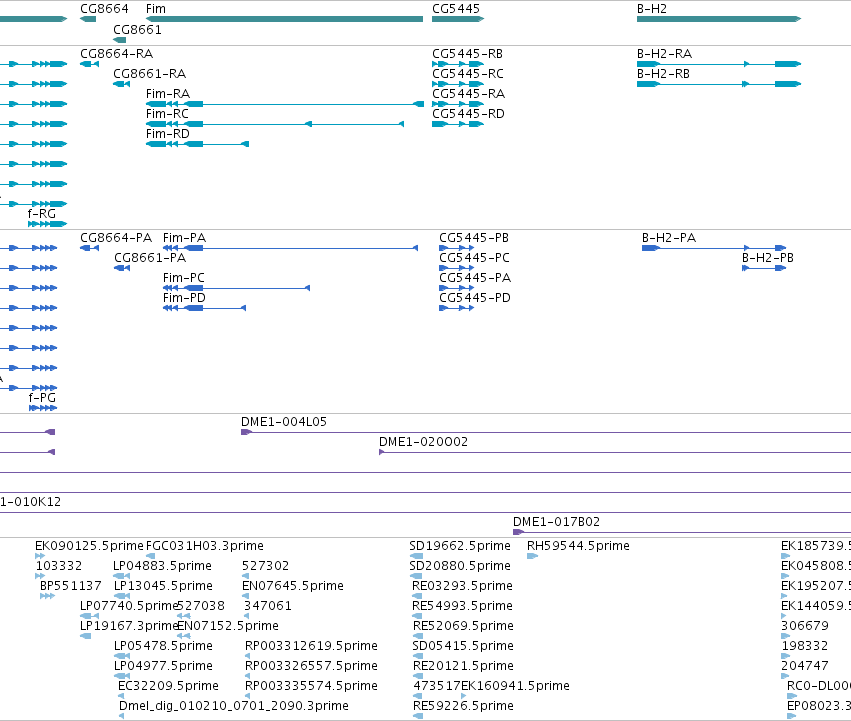Click the CG5445 gene label
Screen dimensions: 851x721
click(x=456, y=9)
